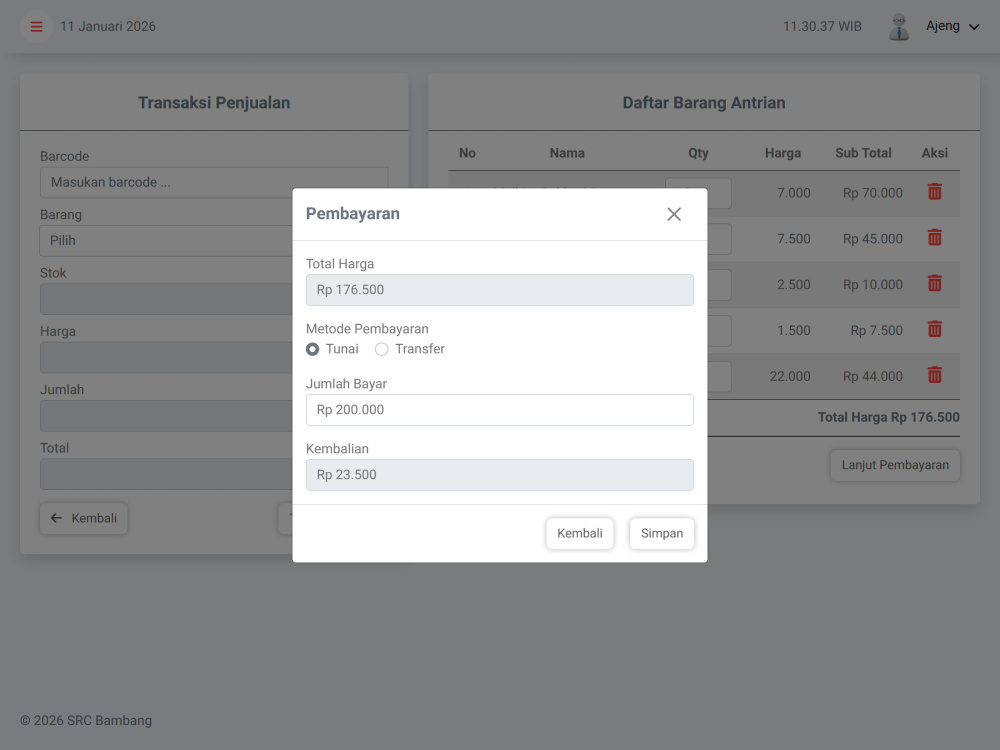Image resolution: width=1000 pixels, height=750 pixels.
Task: Click the user avatar icon
Action: point(899,27)
